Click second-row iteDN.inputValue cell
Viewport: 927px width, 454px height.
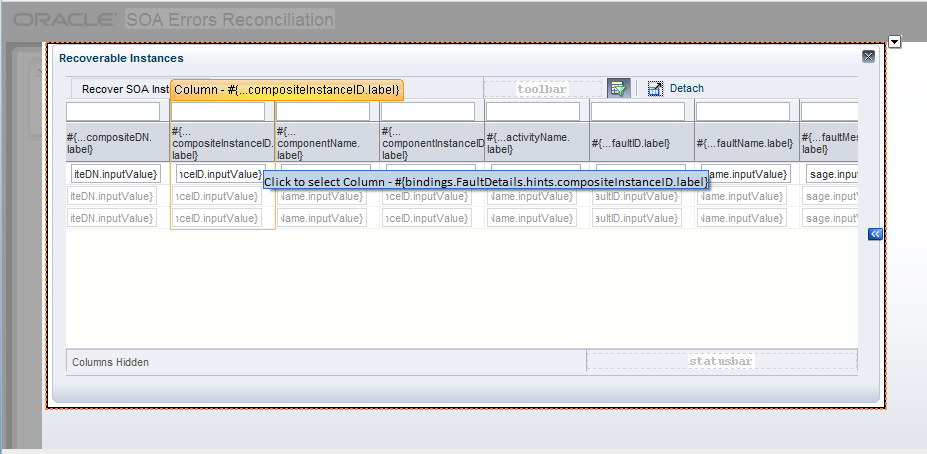coord(112,196)
